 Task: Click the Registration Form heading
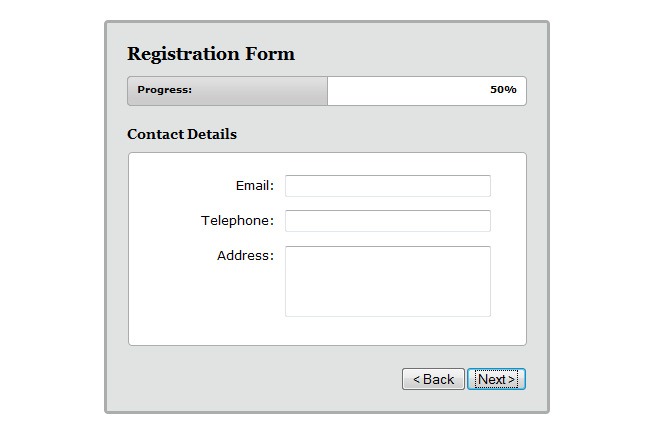tap(211, 54)
